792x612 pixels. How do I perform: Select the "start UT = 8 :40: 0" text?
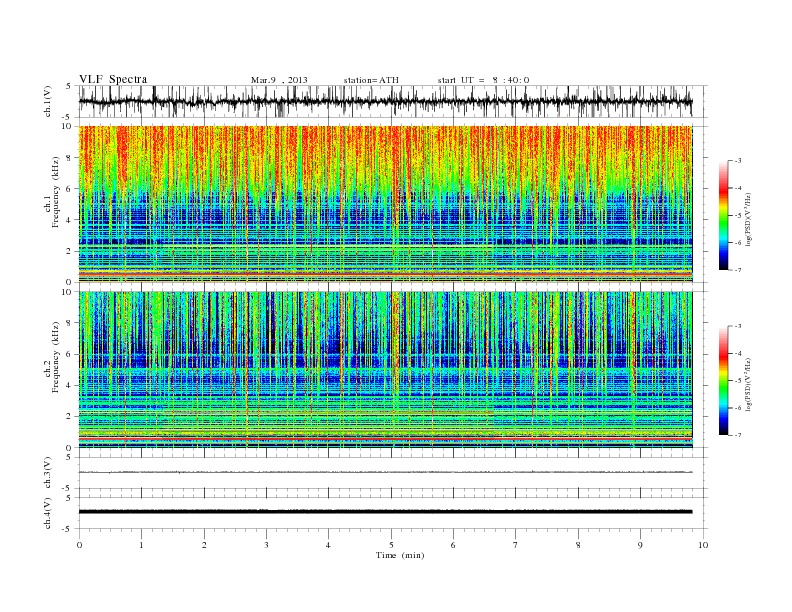pos(483,80)
